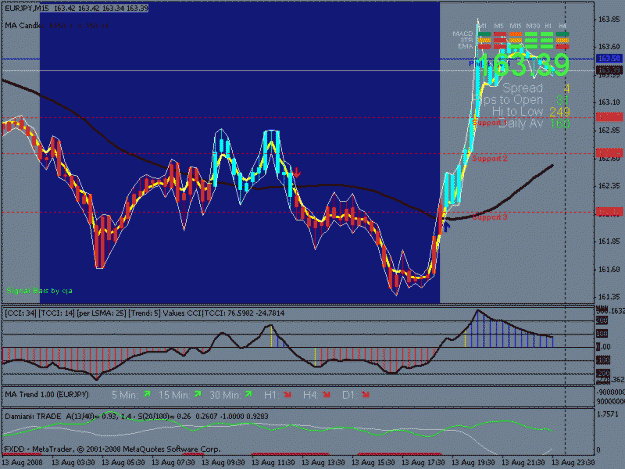
Task: Click the blue 163.50 price axis tag
Action: (609, 59)
